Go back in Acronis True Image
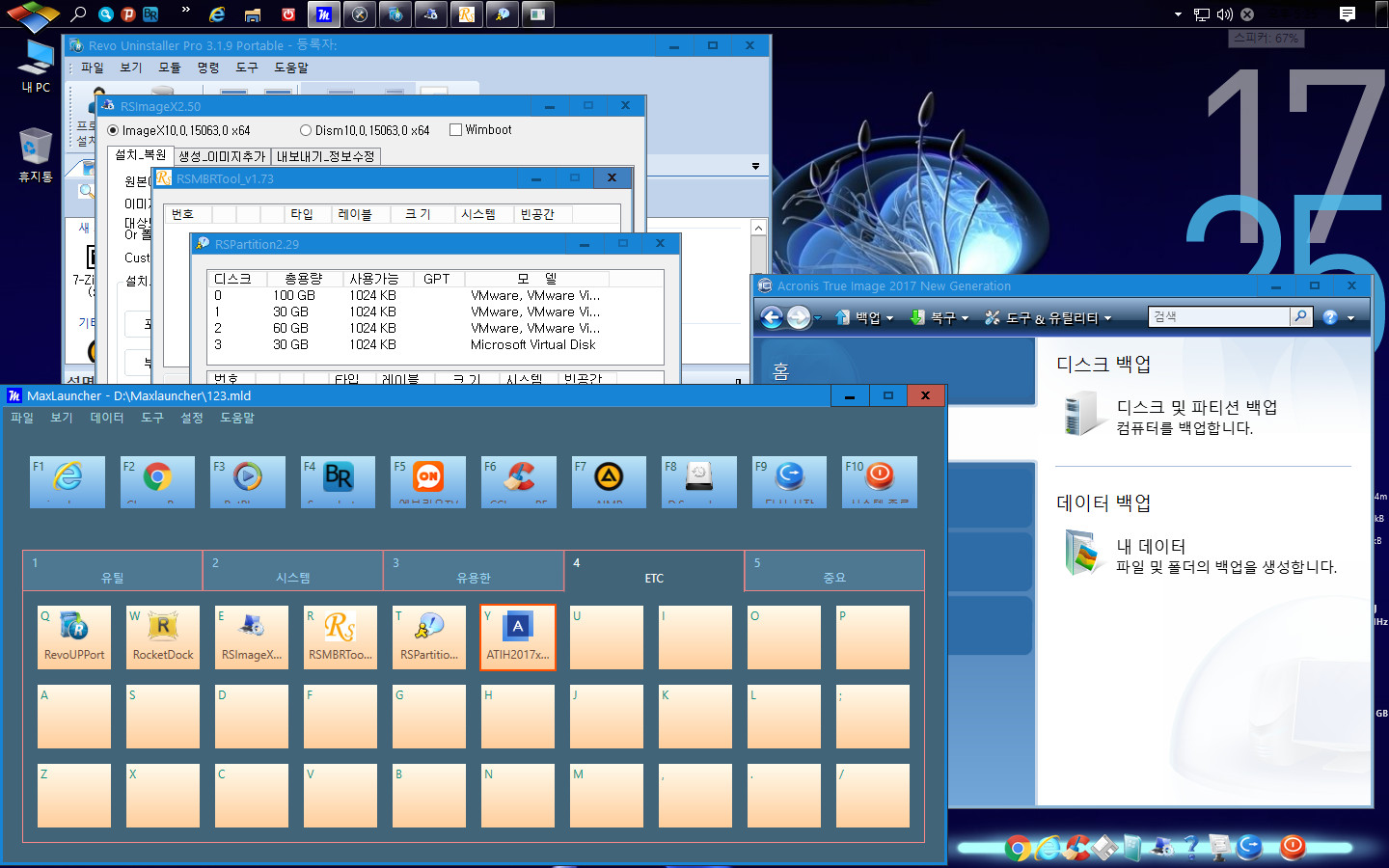This screenshot has height=868, width=1389. tap(772, 317)
